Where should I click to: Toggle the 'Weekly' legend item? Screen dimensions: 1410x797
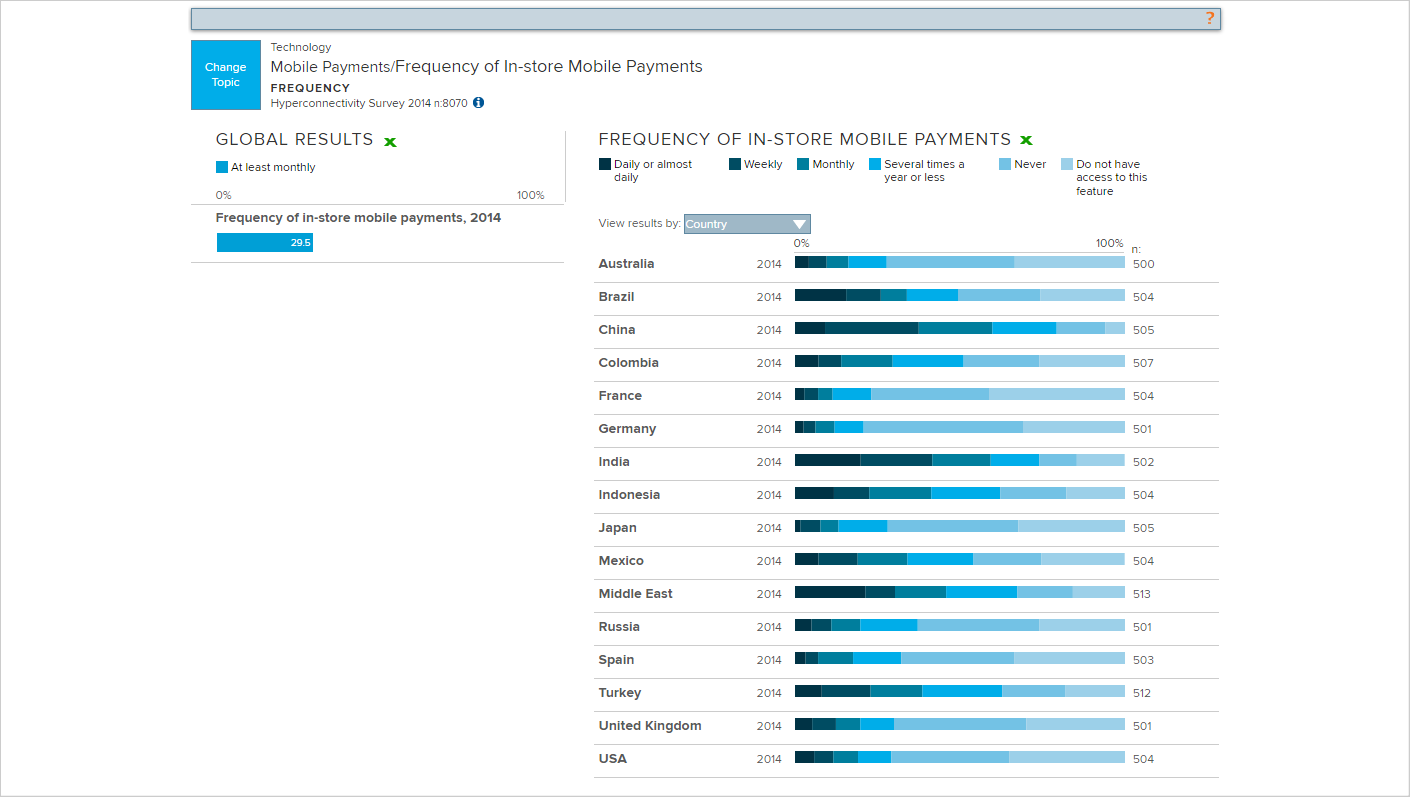click(733, 163)
